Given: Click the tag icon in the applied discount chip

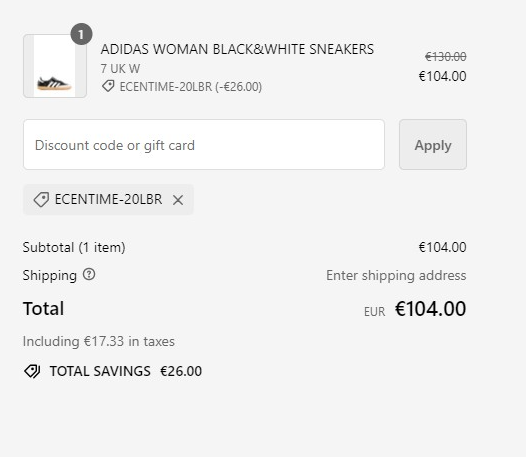Looking at the screenshot, I should pos(41,200).
